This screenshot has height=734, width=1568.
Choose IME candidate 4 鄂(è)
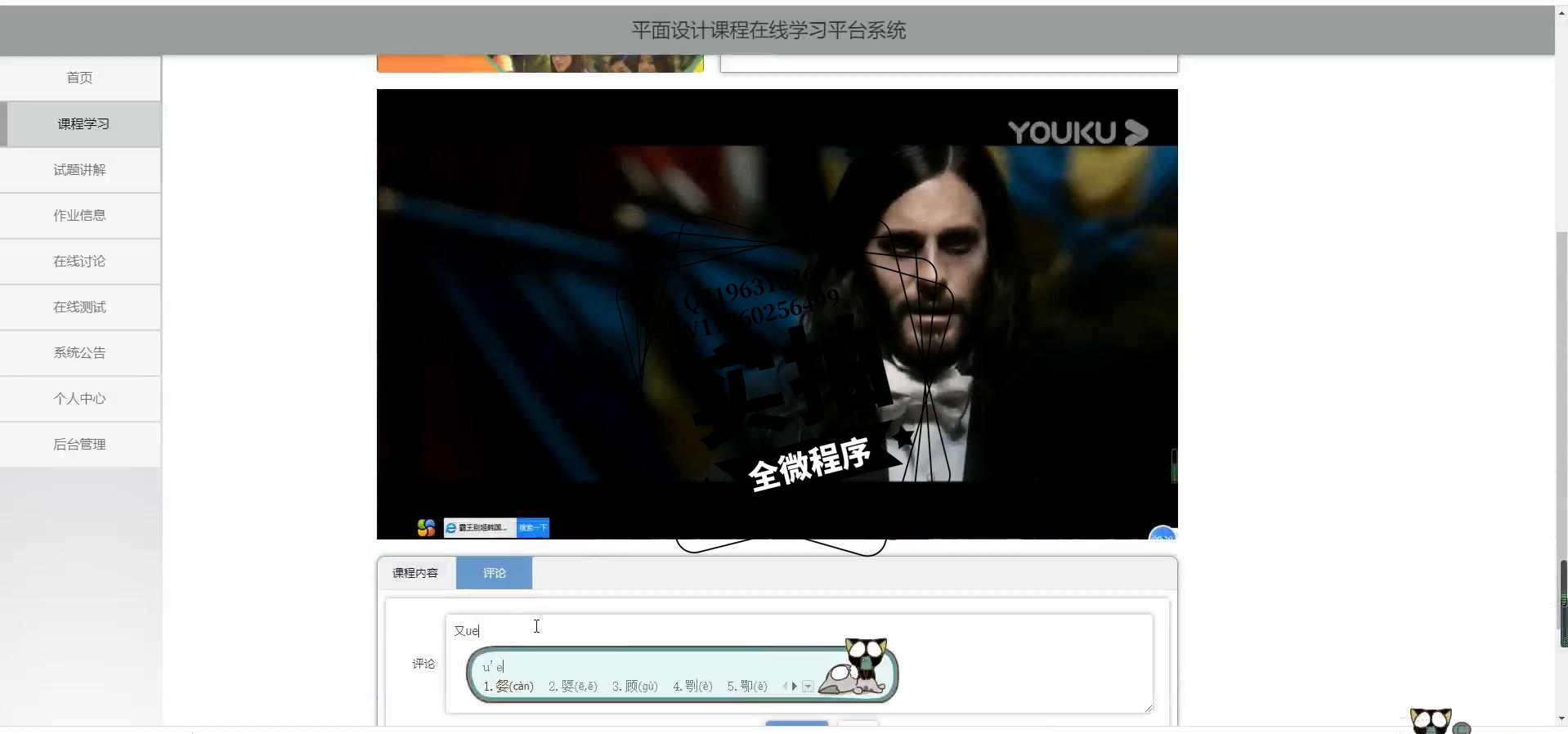click(x=693, y=686)
